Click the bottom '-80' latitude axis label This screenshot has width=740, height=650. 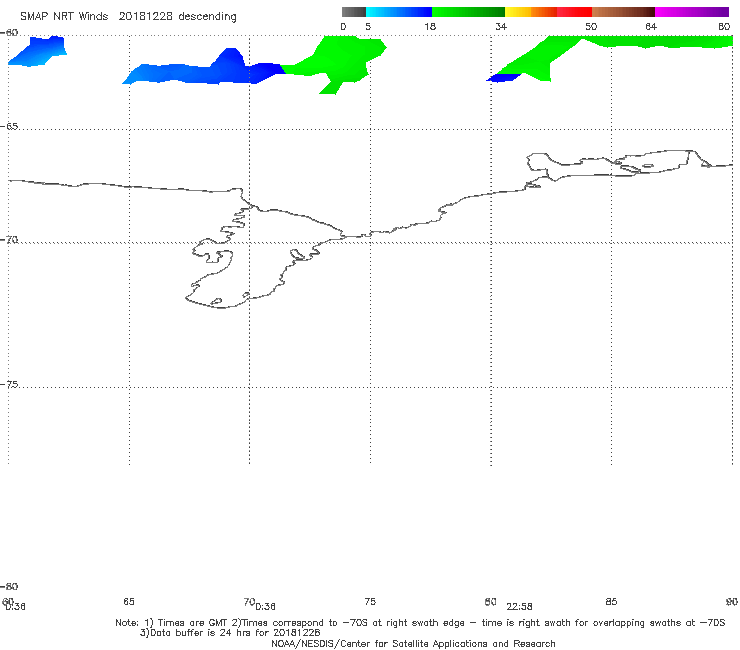point(9,586)
